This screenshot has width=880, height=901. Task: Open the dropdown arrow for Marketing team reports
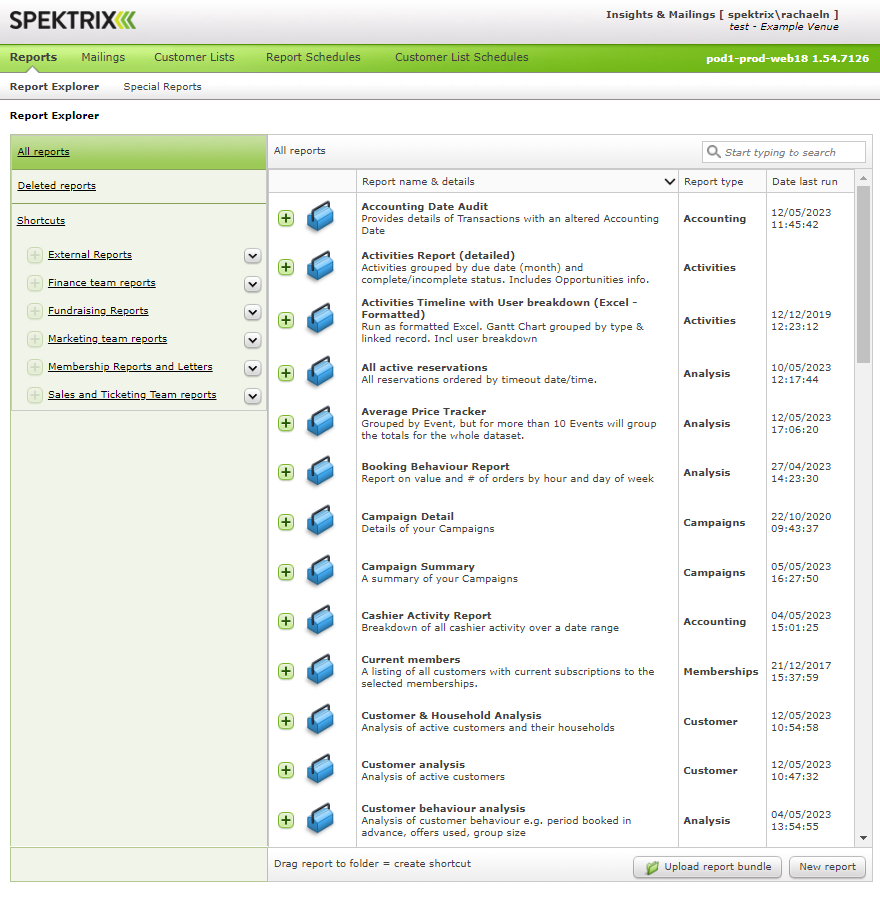[x=252, y=340]
